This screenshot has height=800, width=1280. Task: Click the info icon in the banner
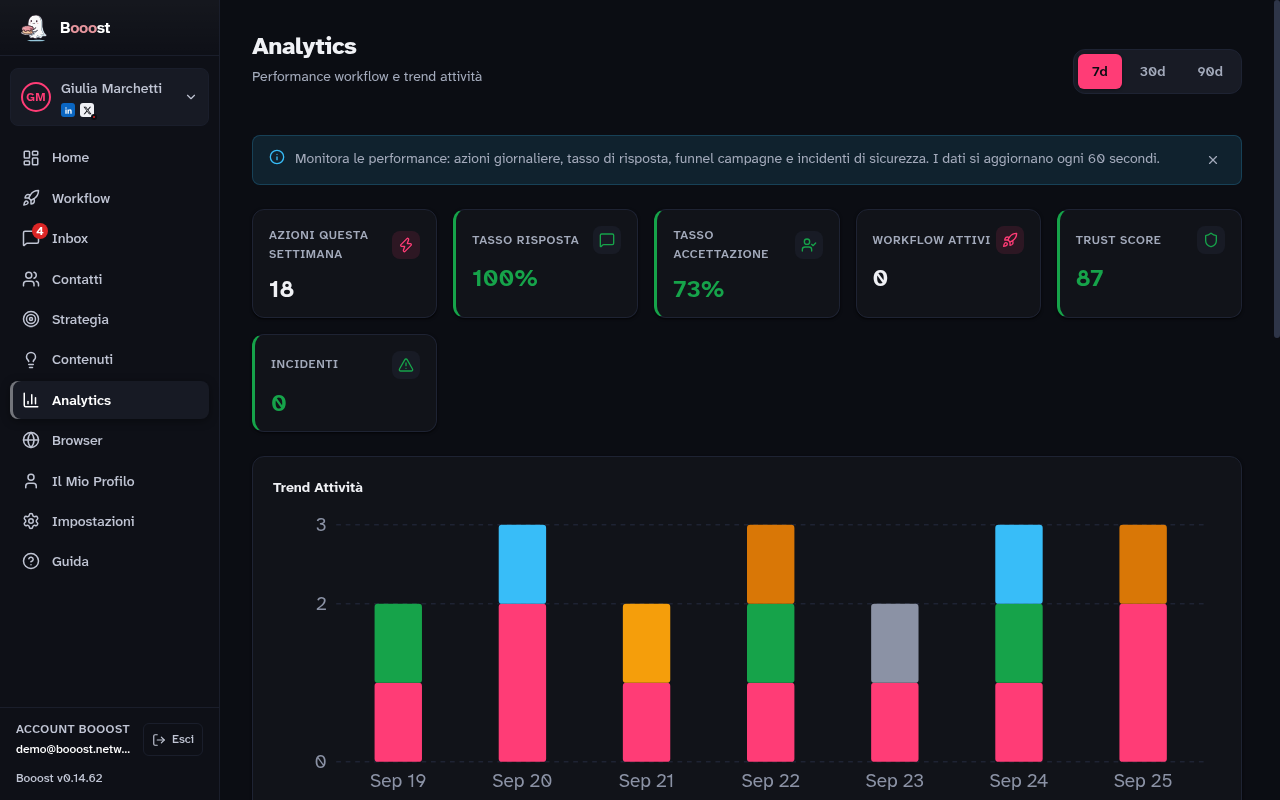[277, 158]
